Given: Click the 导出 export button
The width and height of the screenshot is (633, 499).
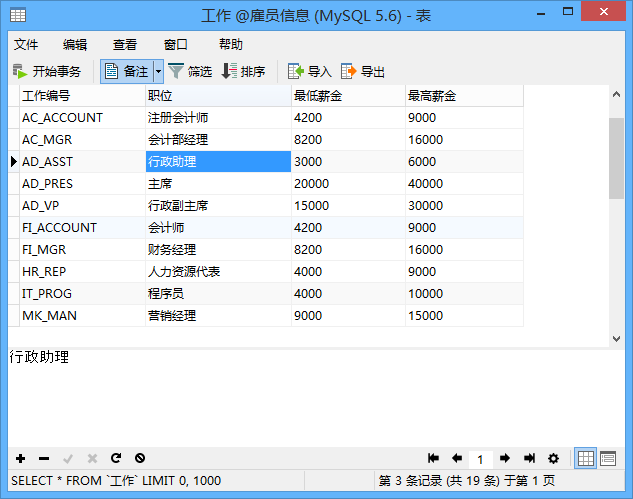Looking at the screenshot, I should [363, 71].
